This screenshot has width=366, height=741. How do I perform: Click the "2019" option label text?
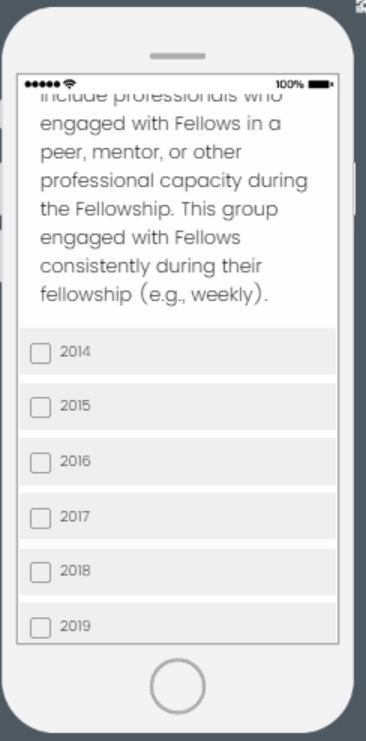pyautogui.click(x=75, y=626)
